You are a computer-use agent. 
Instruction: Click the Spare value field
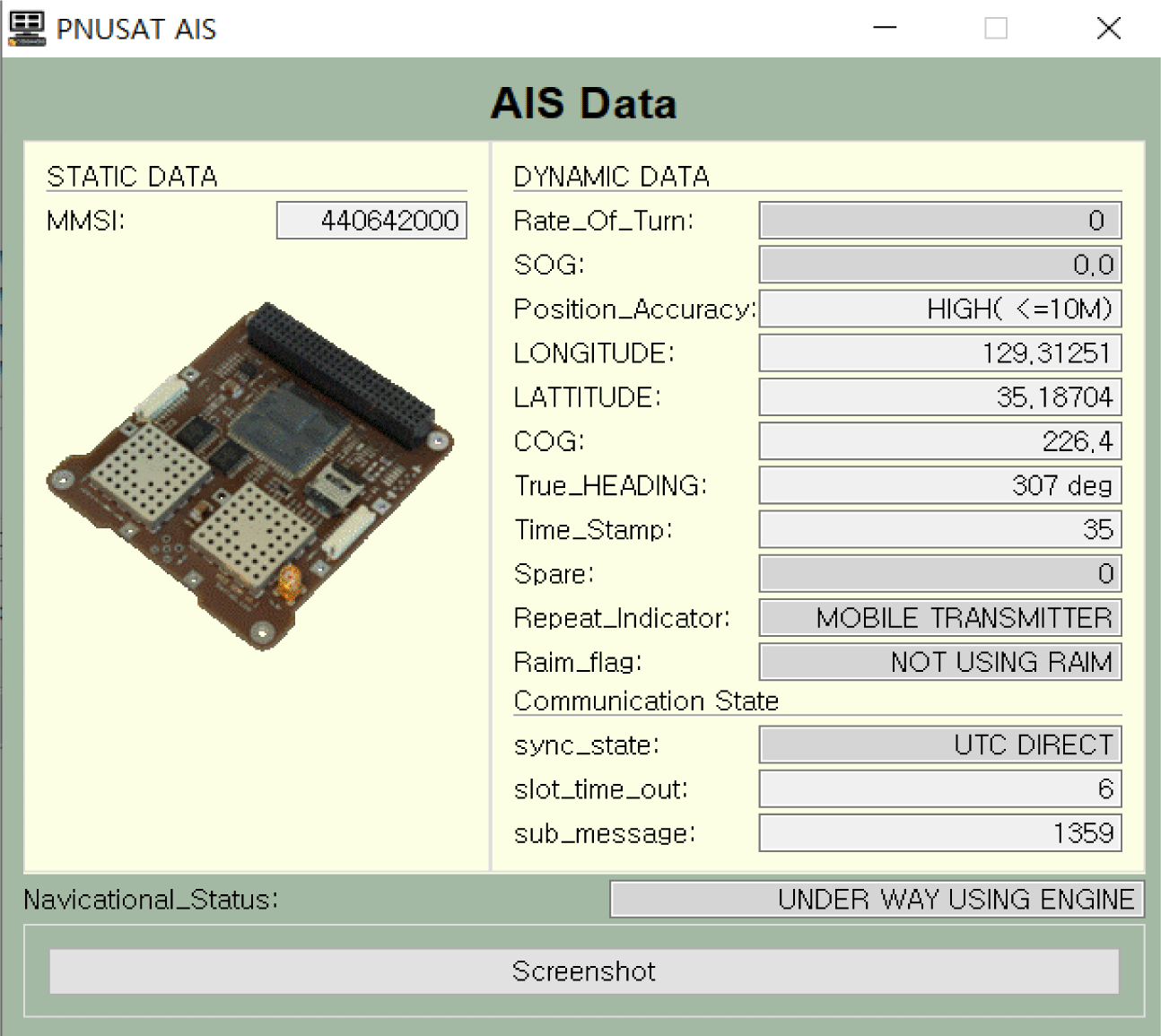940,573
